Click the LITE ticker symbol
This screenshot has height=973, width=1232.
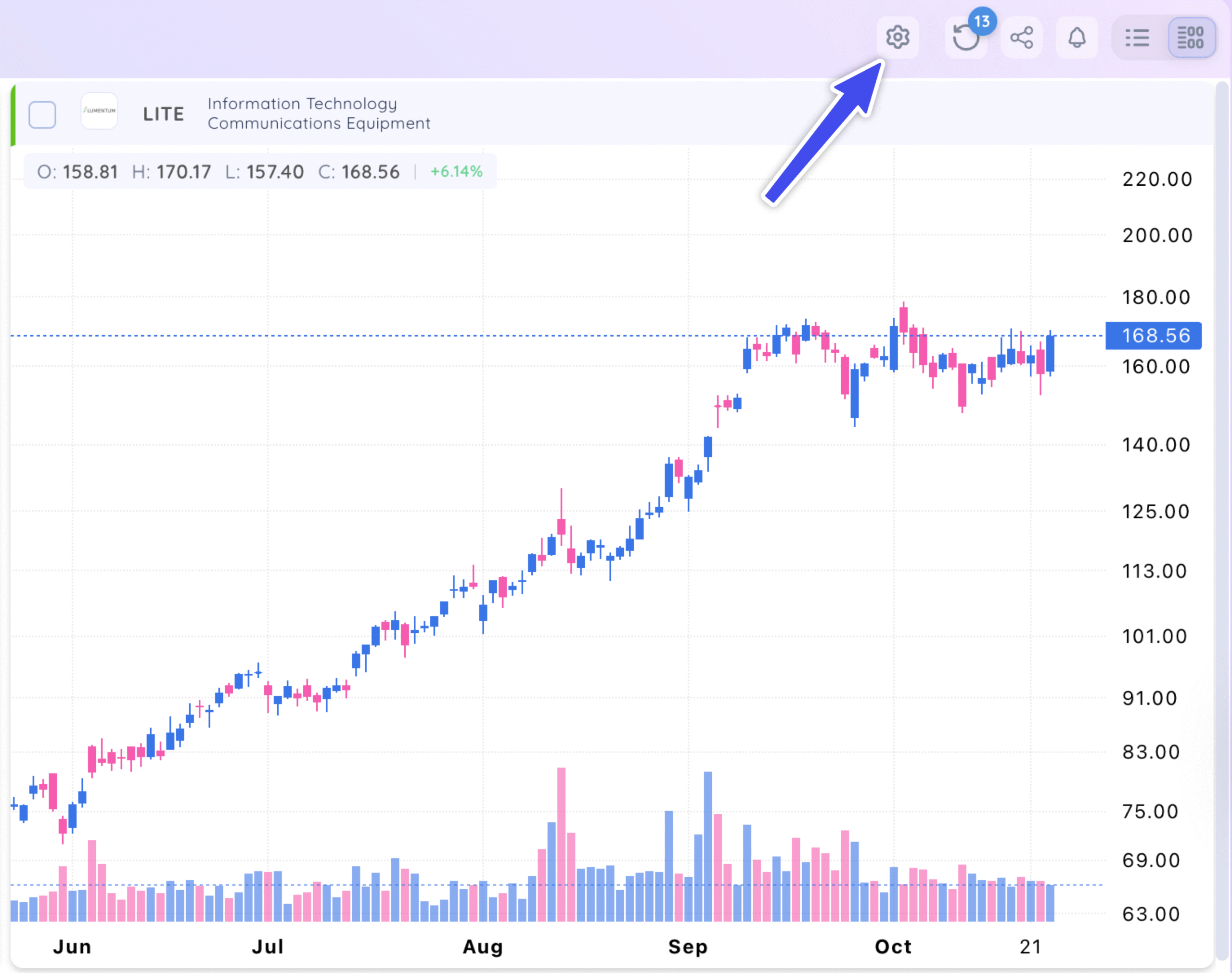tap(164, 114)
